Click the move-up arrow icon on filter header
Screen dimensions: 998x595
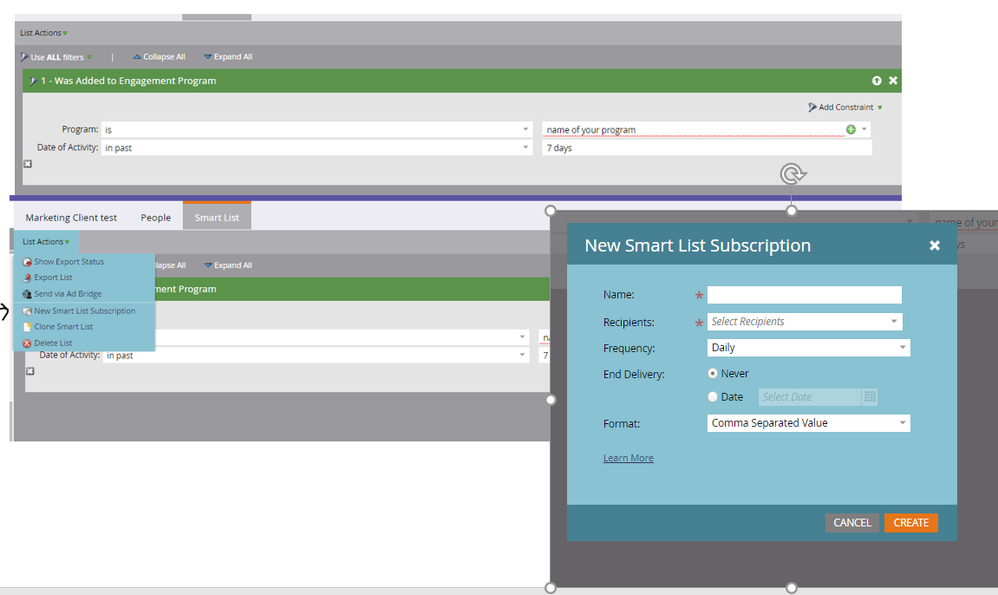(876, 80)
